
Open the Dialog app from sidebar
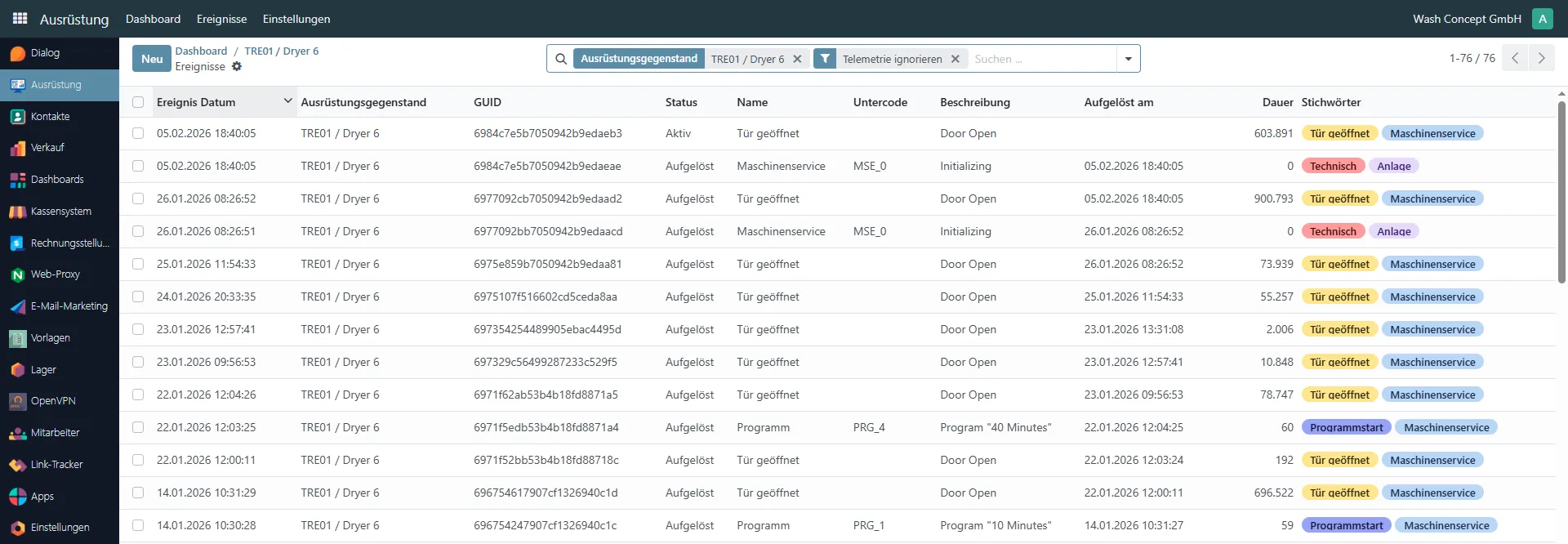[45, 53]
